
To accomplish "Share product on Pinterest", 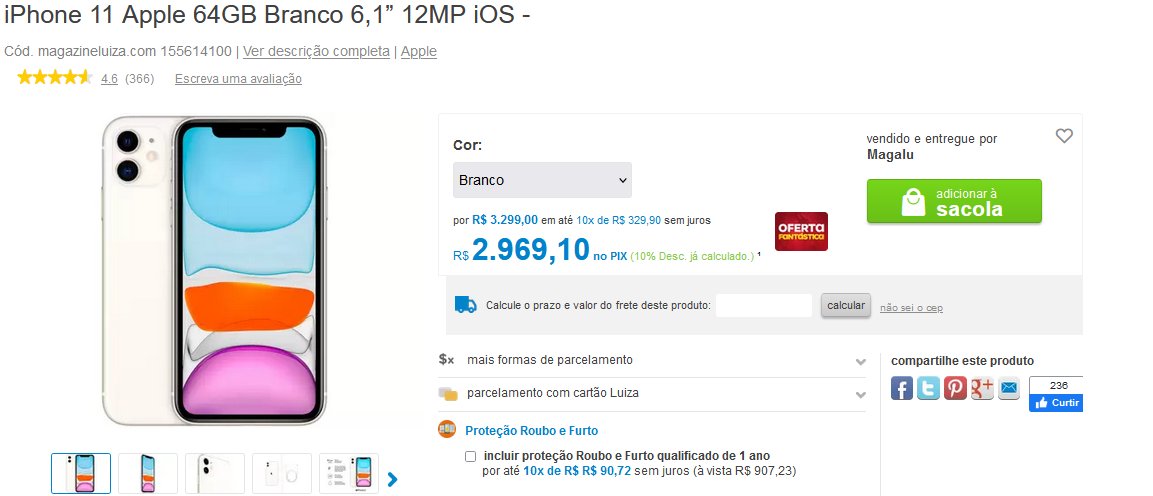I will point(956,389).
